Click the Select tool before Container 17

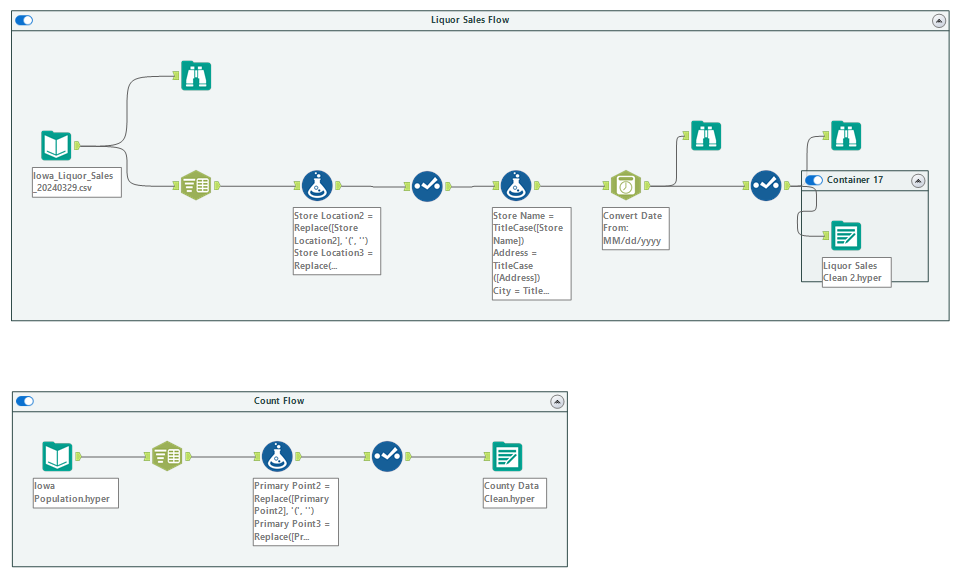coord(766,186)
